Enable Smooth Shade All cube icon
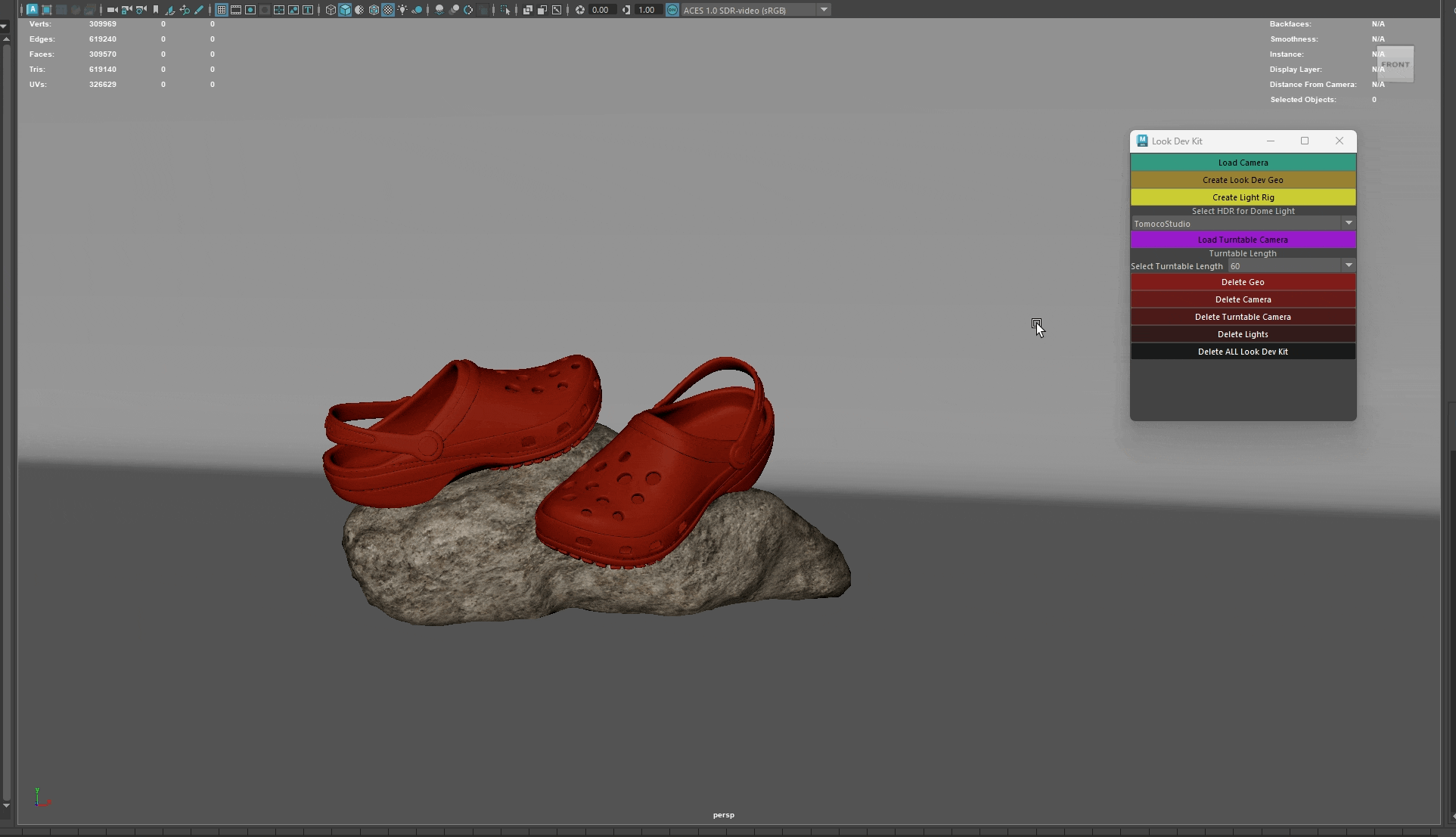1456x837 pixels. tap(345, 10)
